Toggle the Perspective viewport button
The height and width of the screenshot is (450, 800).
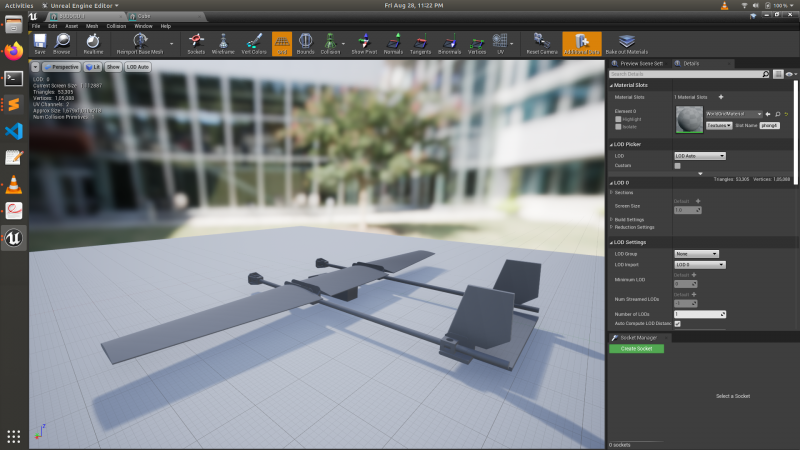pyautogui.click(x=61, y=67)
